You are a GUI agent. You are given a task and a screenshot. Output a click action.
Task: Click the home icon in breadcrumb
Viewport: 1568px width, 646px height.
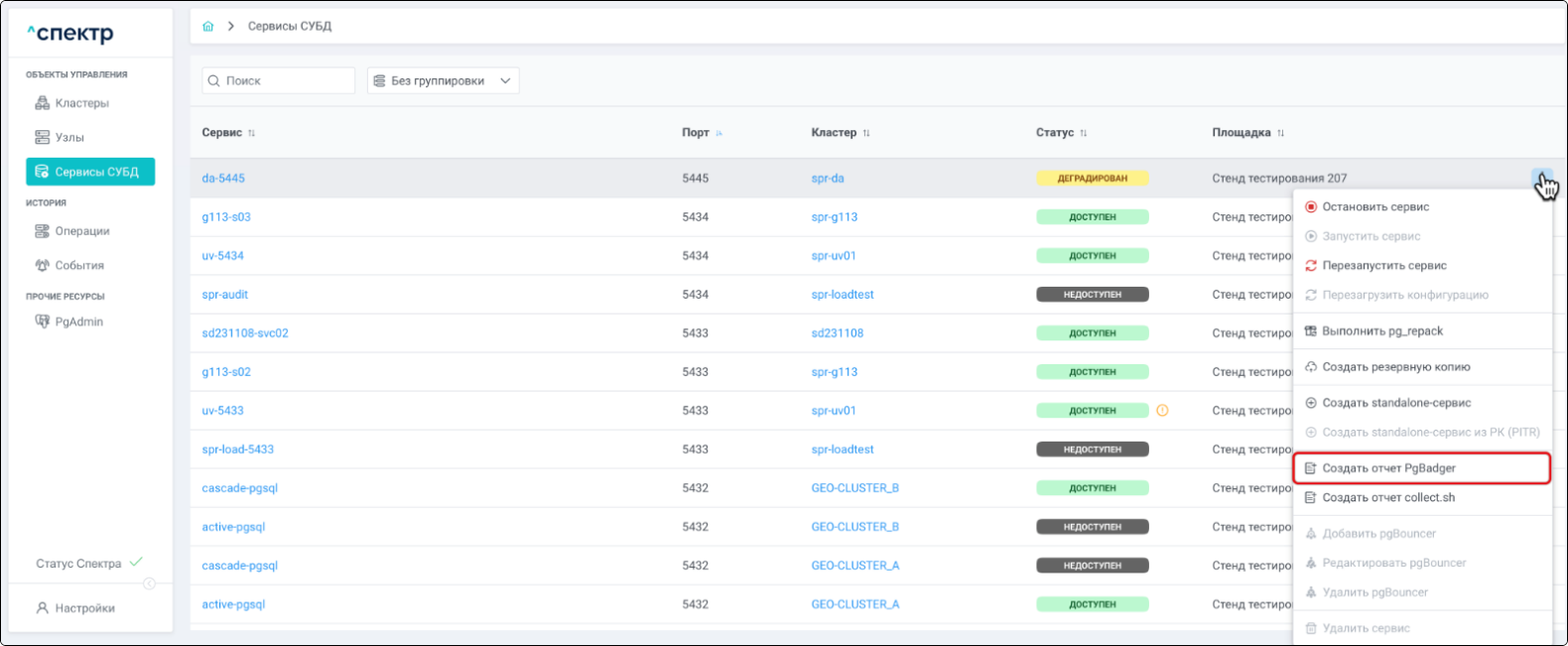pos(208,27)
